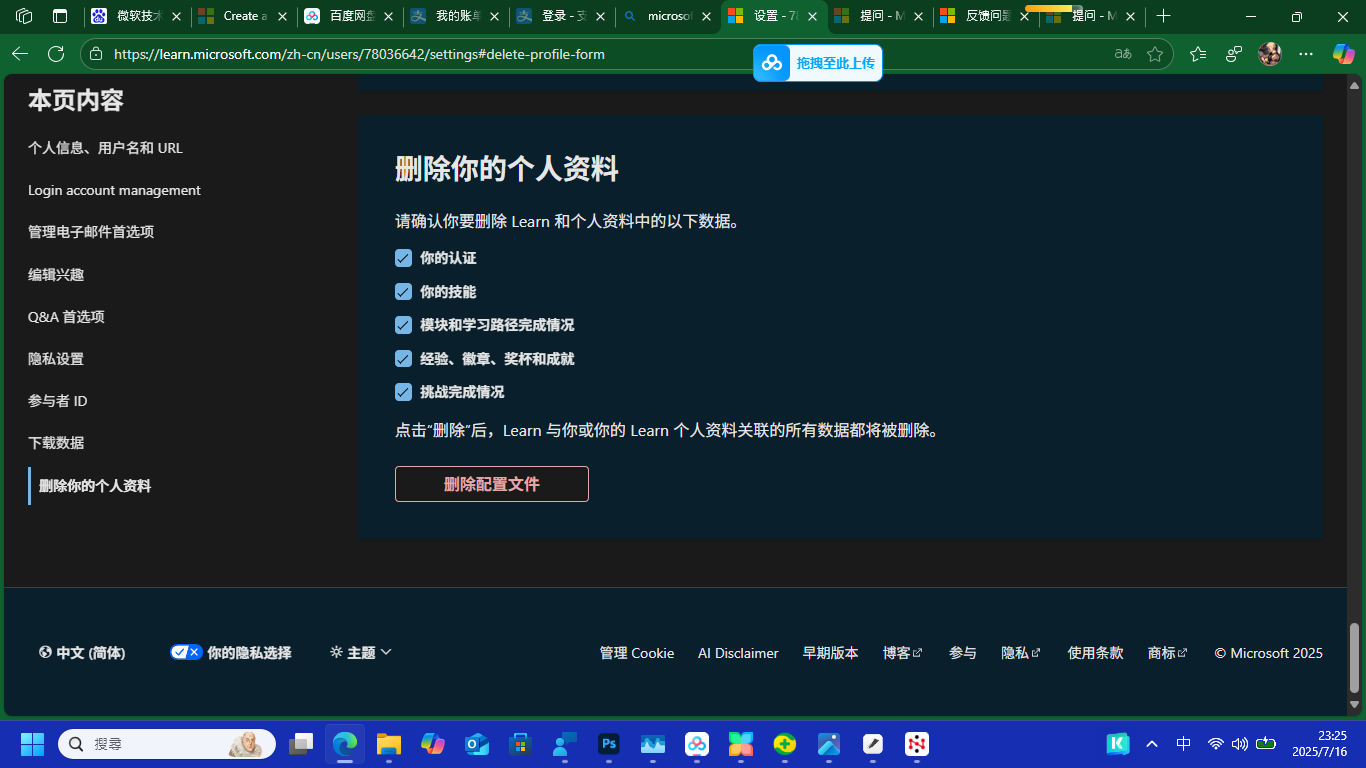Viewport: 1366px width, 768px height.
Task: Click the read aloud/translate icon in address bar
Action: coord(1123,54)
